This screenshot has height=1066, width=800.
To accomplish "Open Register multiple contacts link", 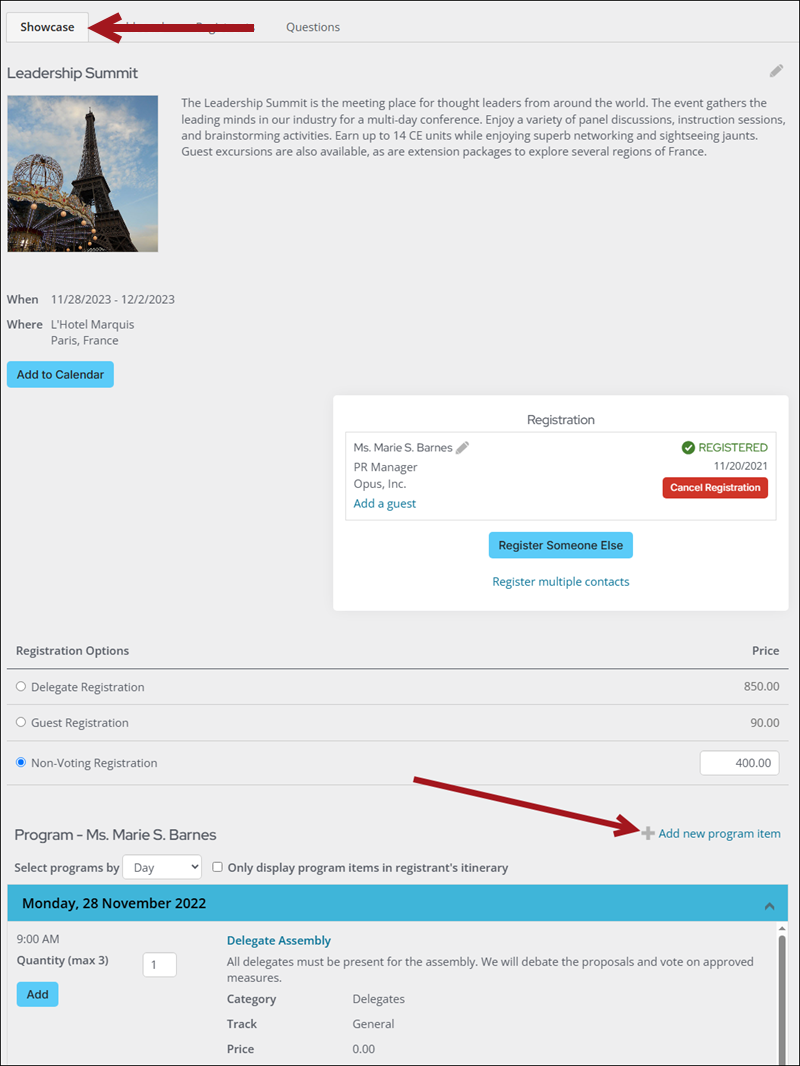I will pyautogui.click(x=561, y=582).
